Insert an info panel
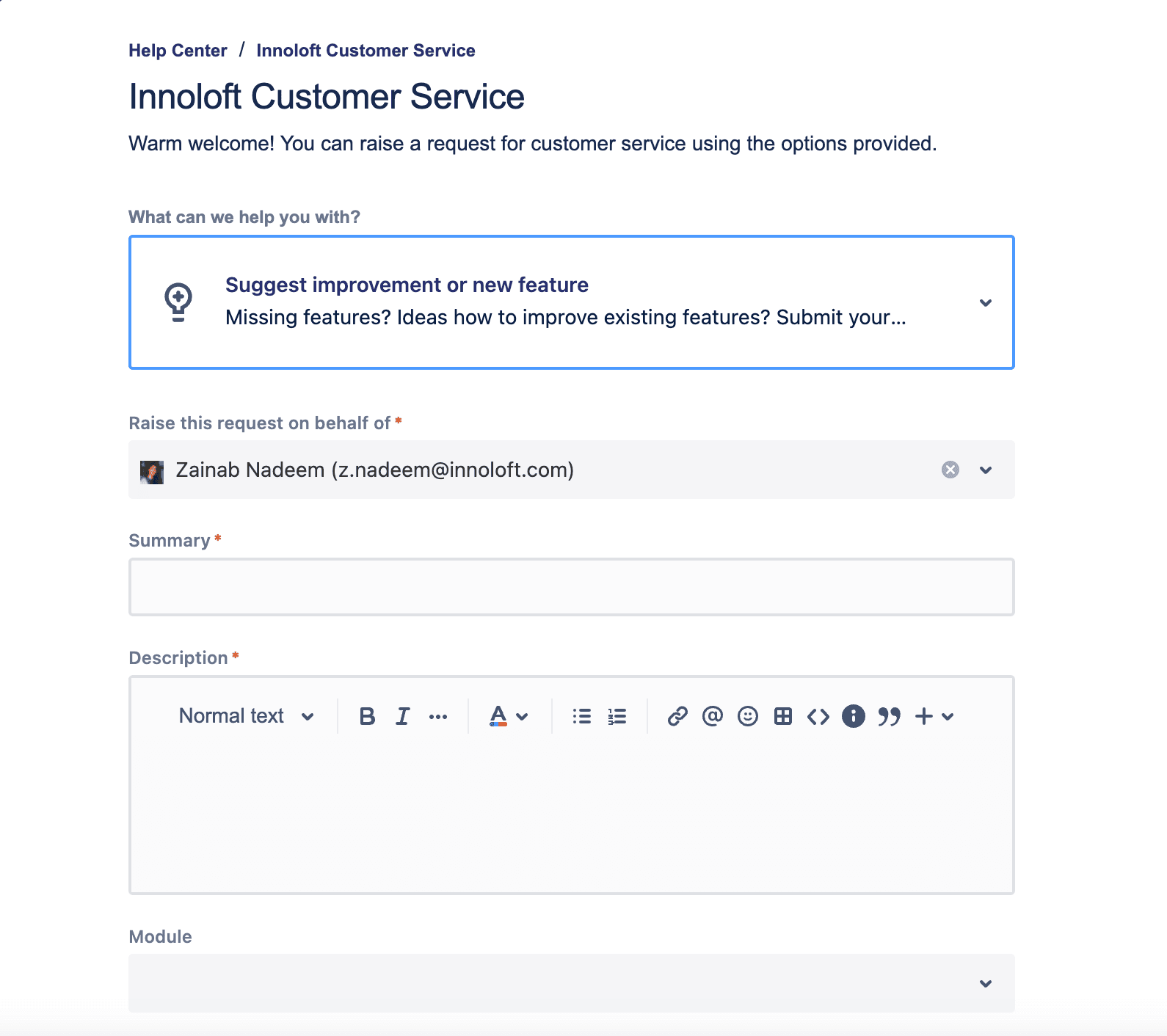Image resolution: width=1167 pixels, height=1036 pixels. [x=853, y=716]
